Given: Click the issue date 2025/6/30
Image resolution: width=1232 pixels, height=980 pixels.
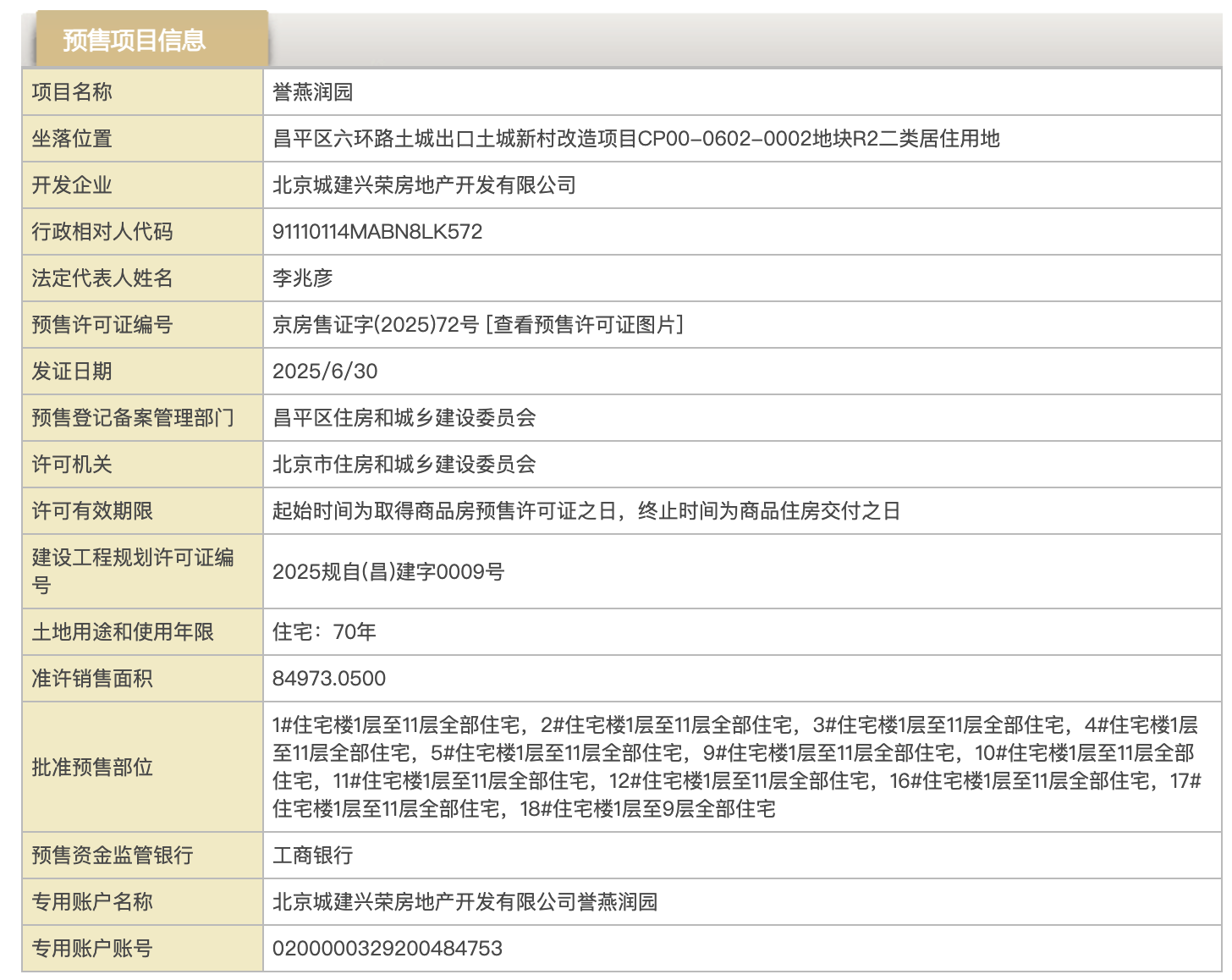Looking at the screenshot, I should [325, 372].
